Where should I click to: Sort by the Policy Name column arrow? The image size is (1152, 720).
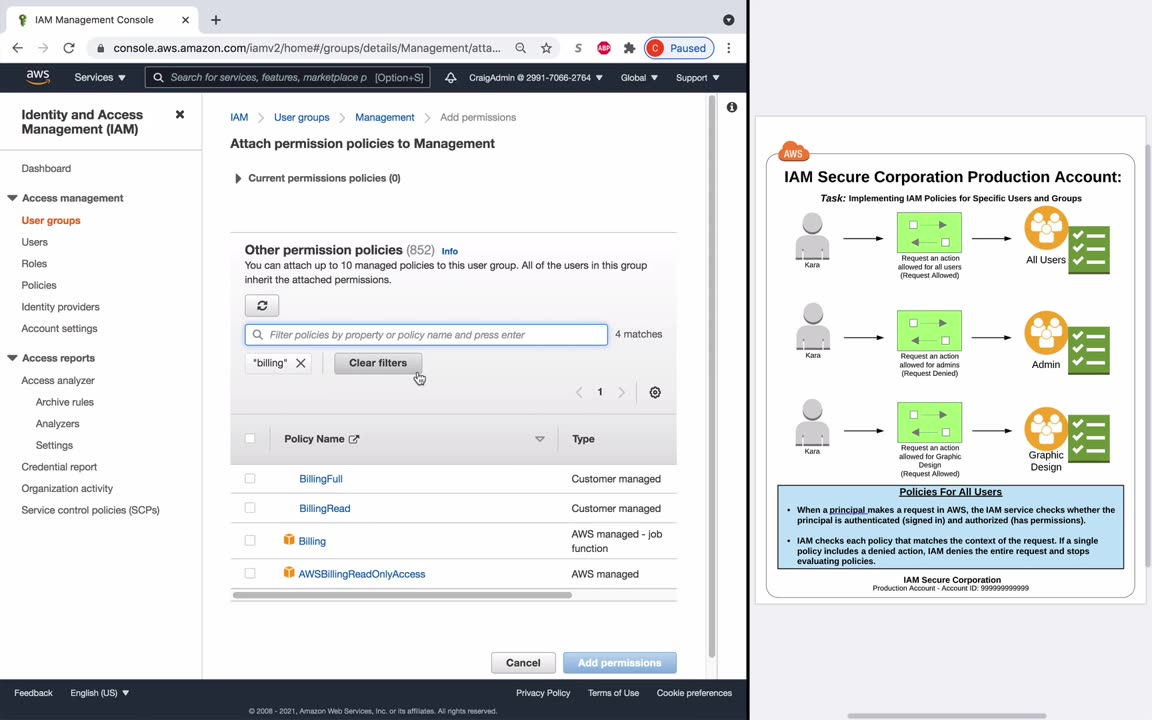[x=539, y=439]
